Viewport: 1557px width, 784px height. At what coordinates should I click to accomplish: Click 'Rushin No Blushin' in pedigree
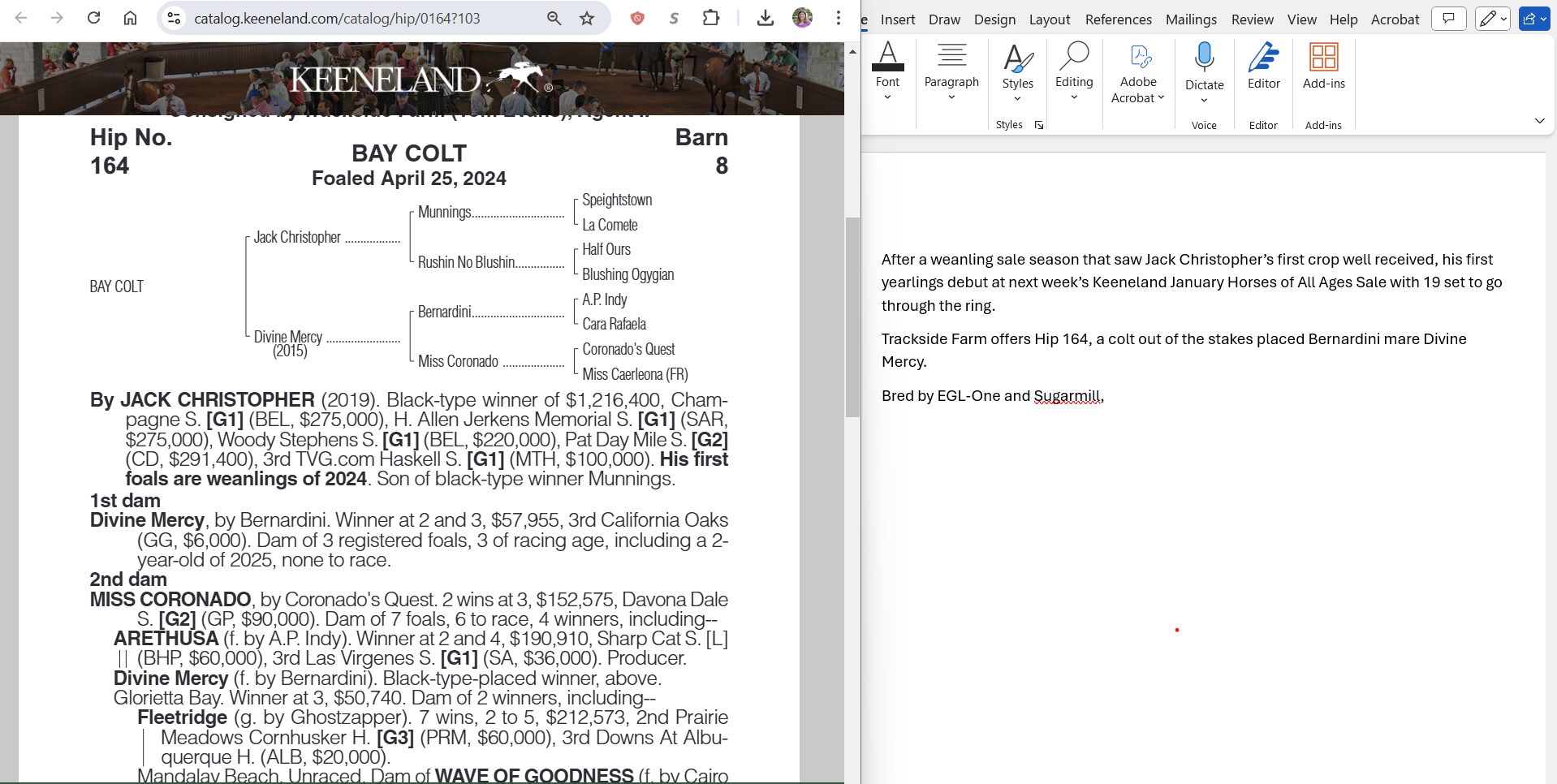[466, 262]
